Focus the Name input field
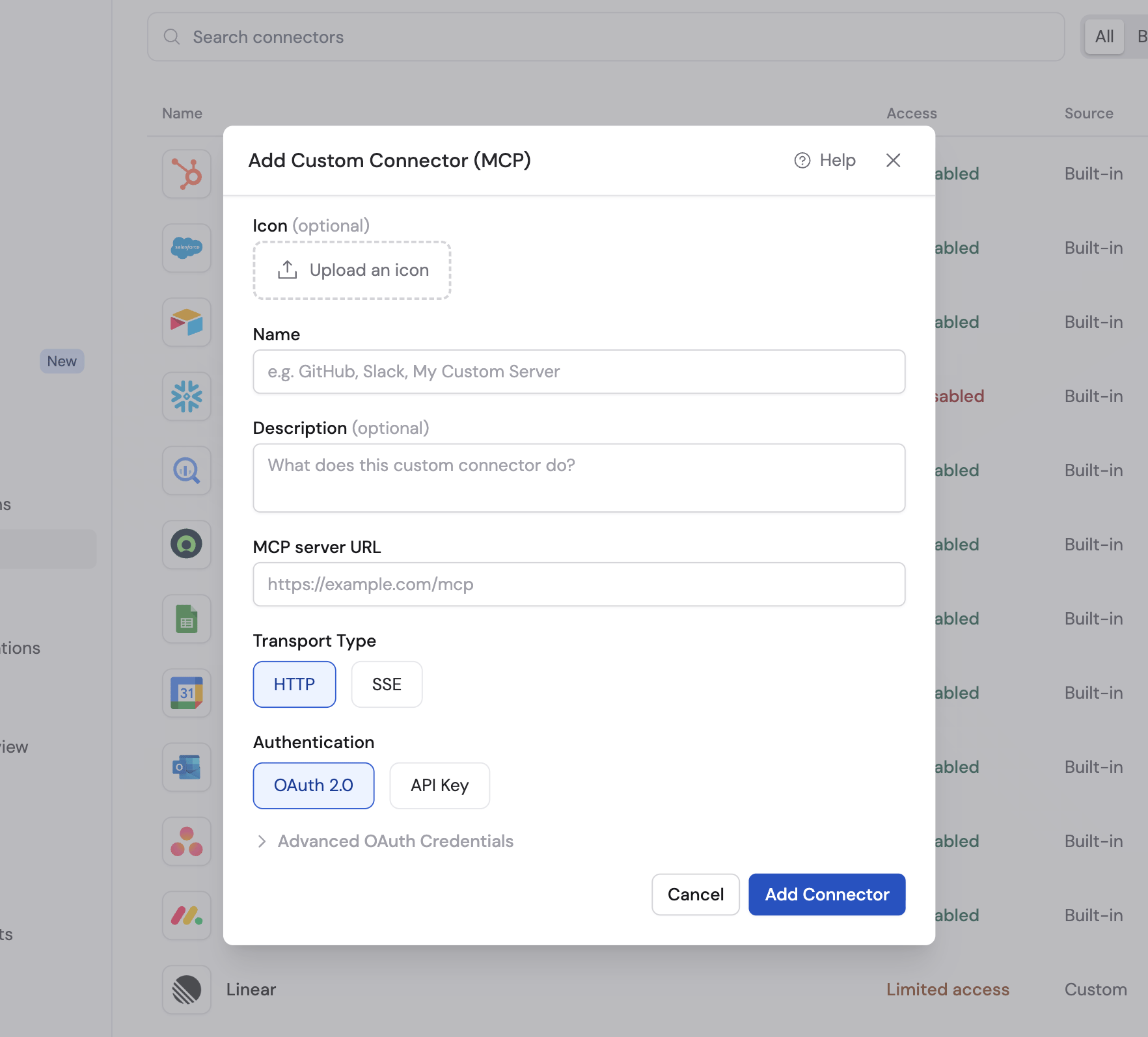 click(579, 371)
